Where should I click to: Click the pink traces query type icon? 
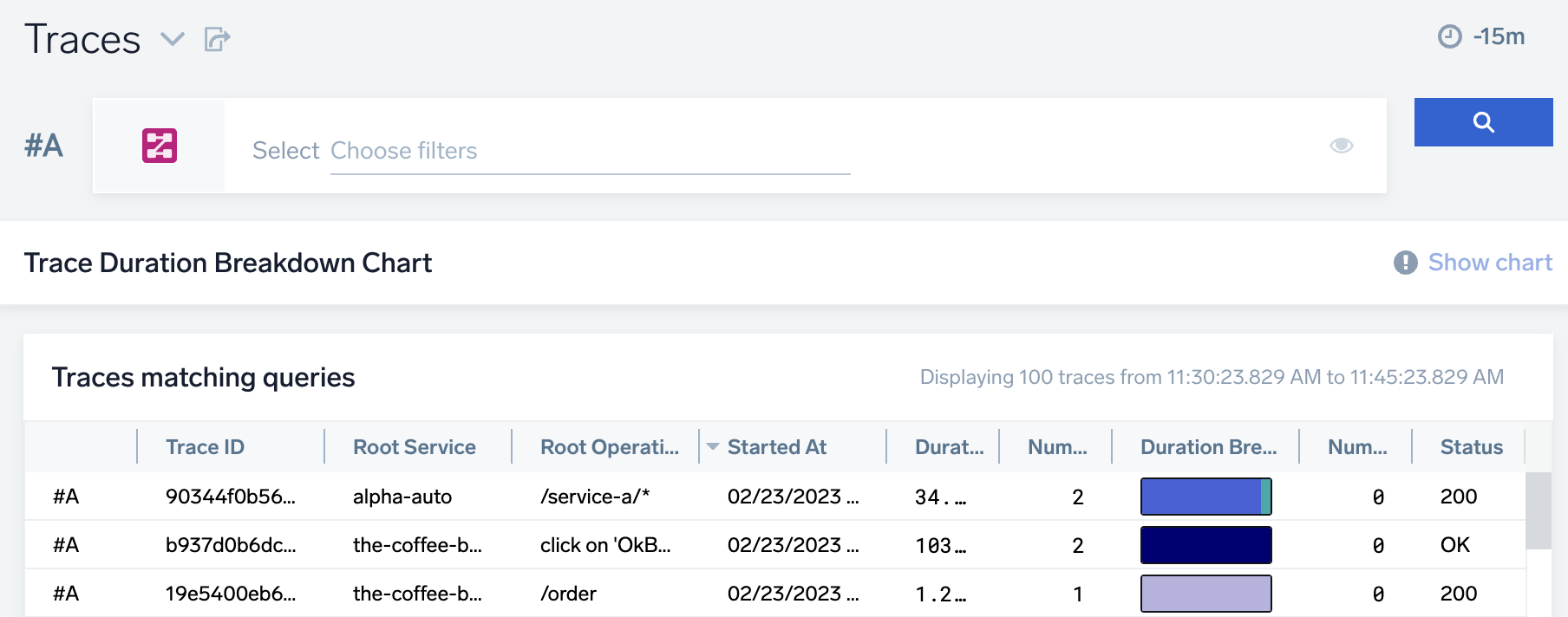[160, 146]
